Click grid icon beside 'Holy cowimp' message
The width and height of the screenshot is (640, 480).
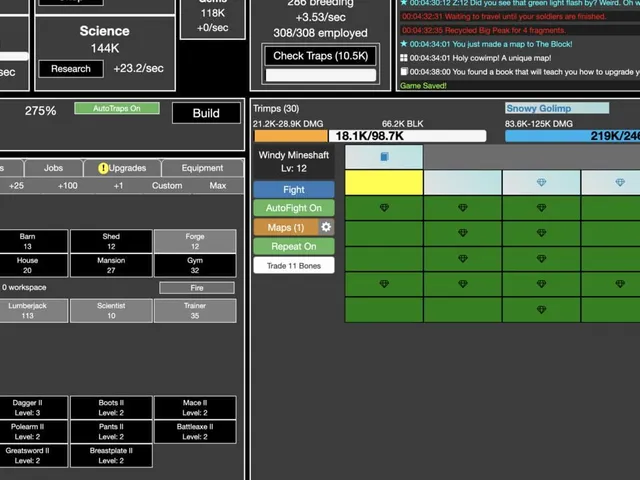point(404,58)
